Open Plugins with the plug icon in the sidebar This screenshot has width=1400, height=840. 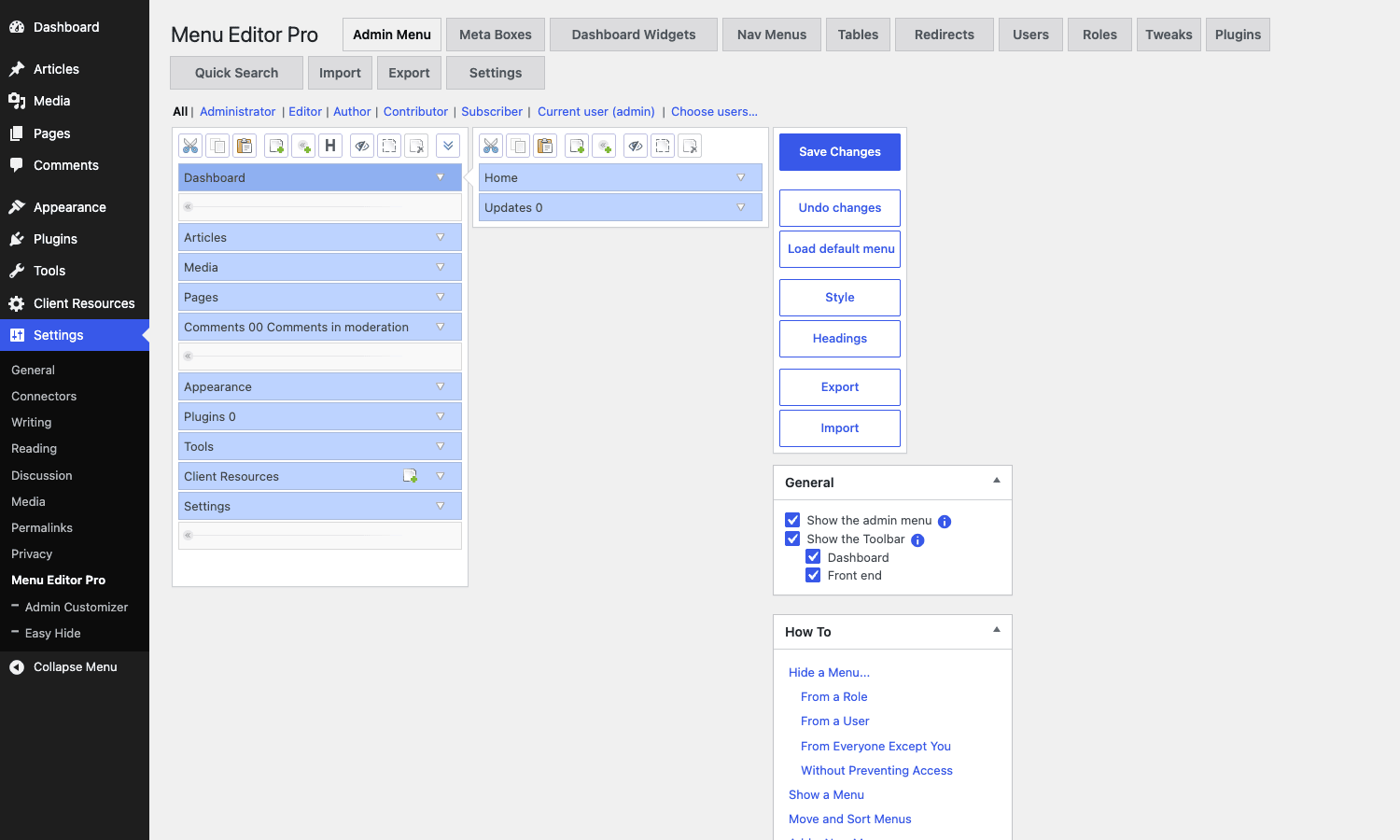pos(75,239)
